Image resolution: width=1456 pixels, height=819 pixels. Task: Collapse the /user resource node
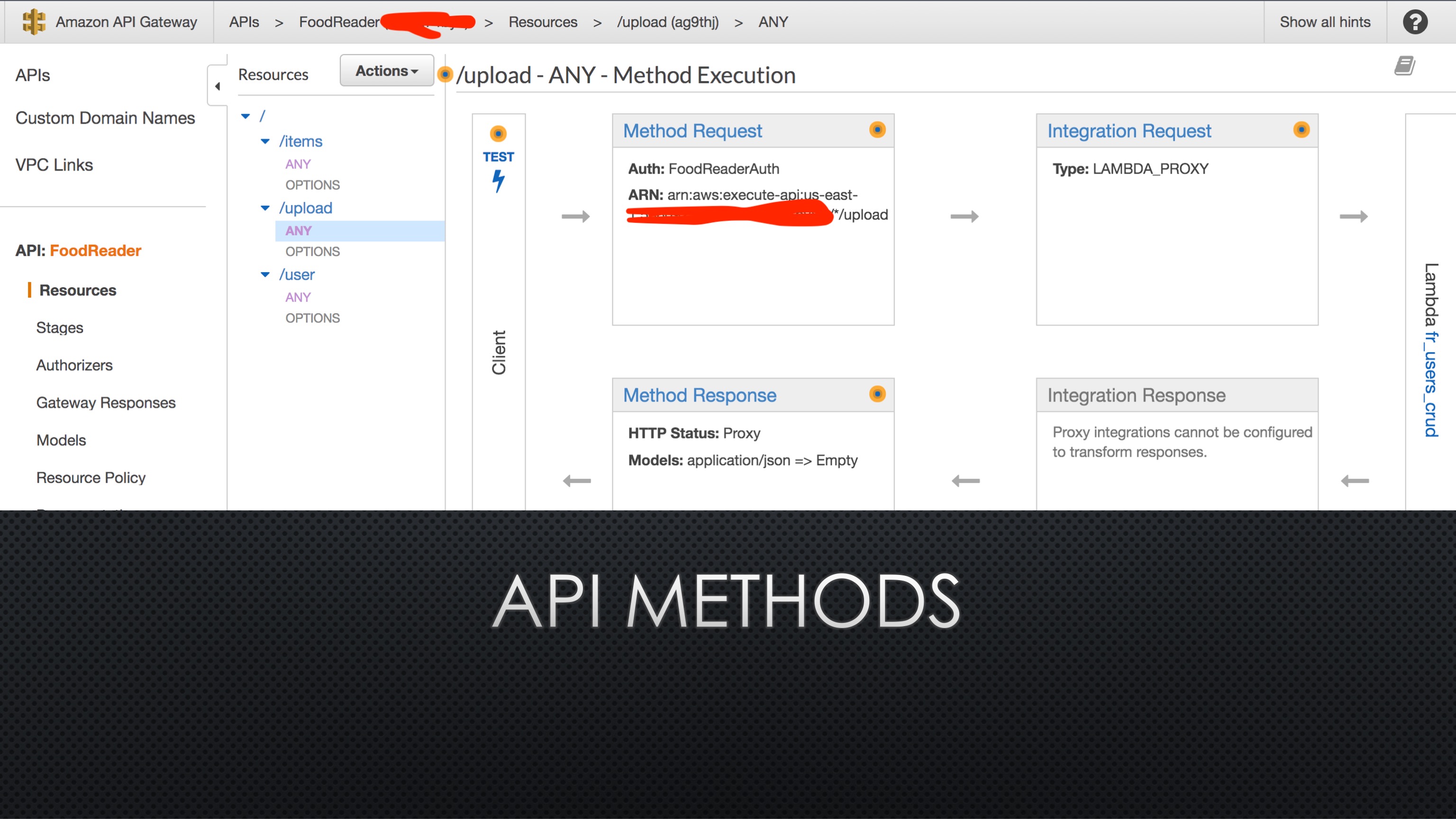click(265, 275)
